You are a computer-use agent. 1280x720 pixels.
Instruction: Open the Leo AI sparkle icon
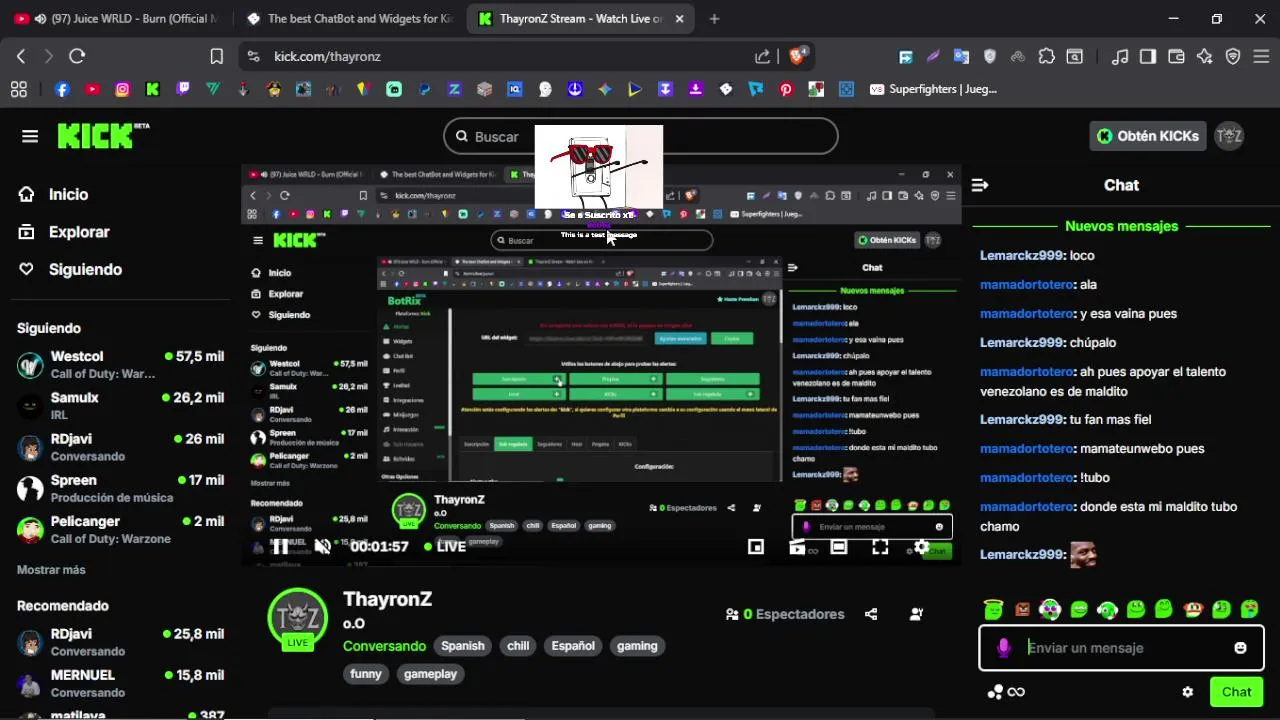[x=1204, y=57]
